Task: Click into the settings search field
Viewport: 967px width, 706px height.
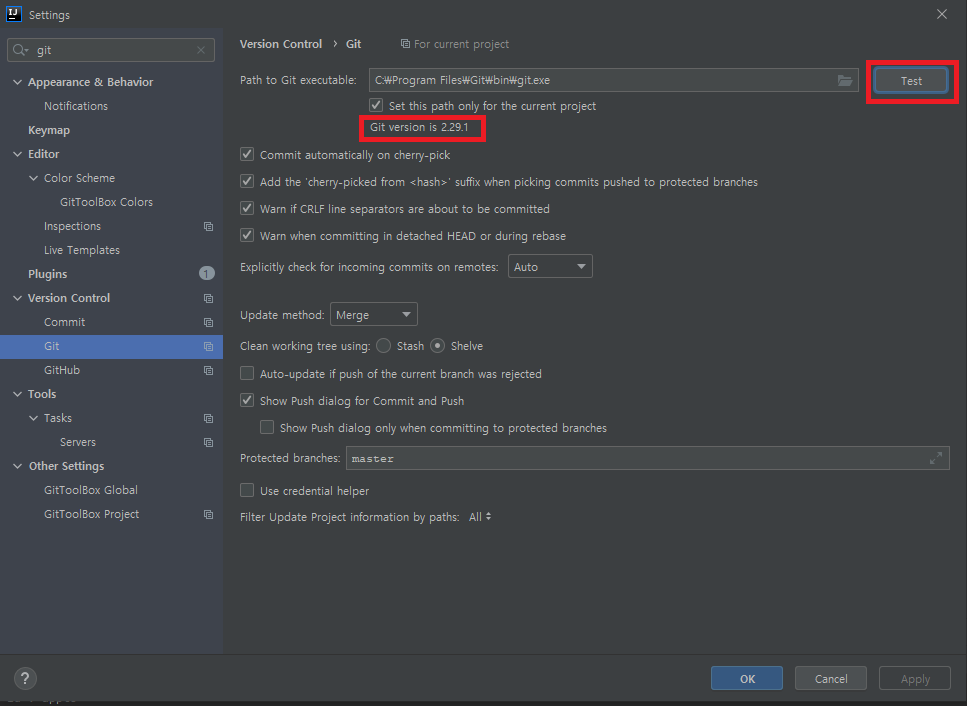Action: [x=111, y=50]
